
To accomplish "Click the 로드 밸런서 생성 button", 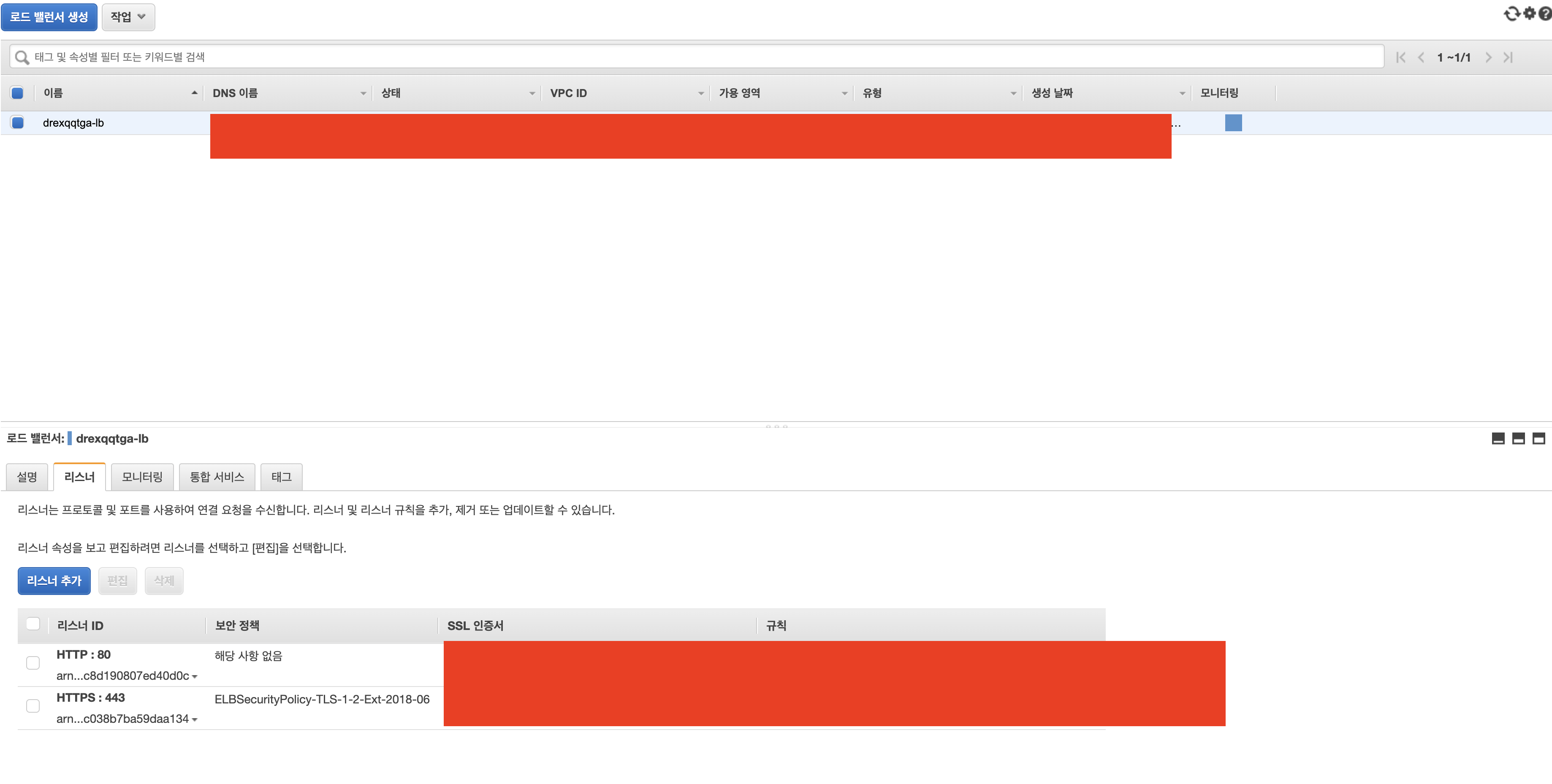I will (x=49, y=17).
